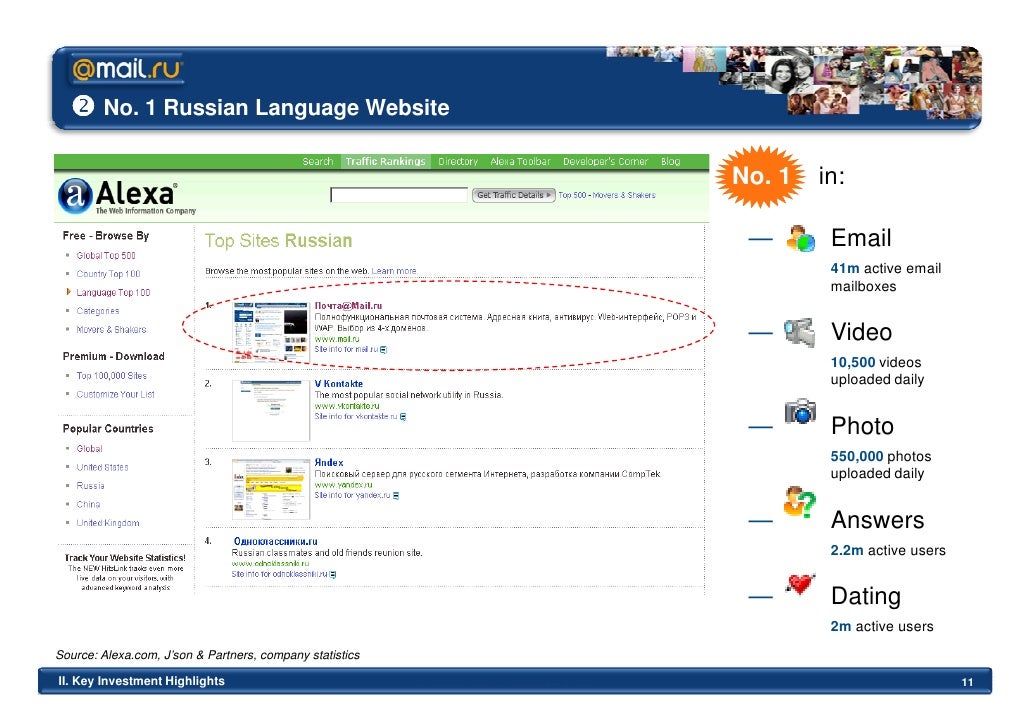Click the Alexa logo
Viewport: 1030px width, 728px height.
[x=127, y=196]
